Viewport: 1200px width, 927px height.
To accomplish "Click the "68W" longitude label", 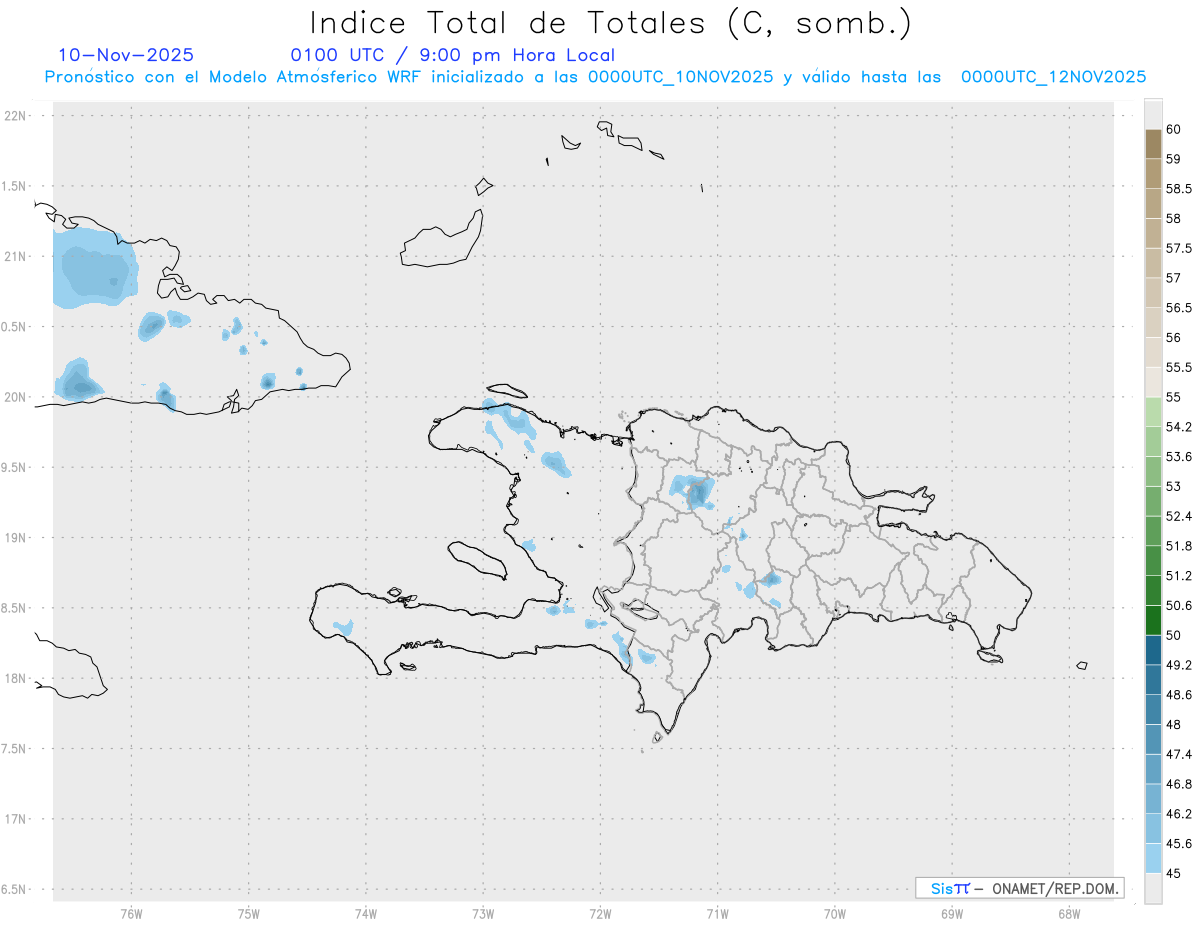I will pos(1068,913).
